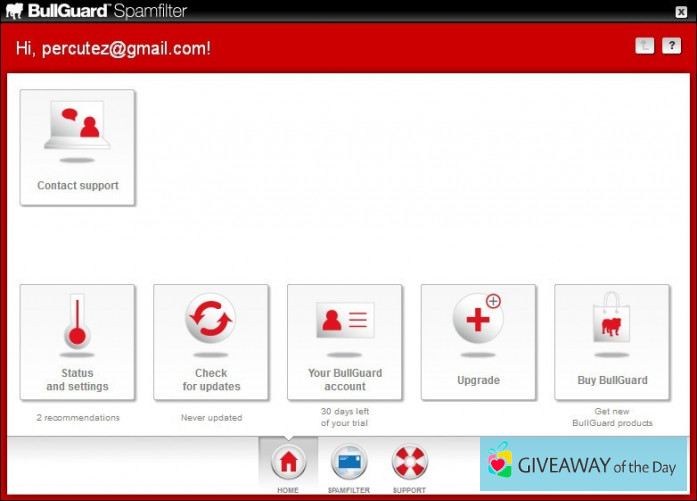Switch to the Spamfilter tab
This screenshot has height=501, width=697.
pyautogui.click(x=349, y=463)
